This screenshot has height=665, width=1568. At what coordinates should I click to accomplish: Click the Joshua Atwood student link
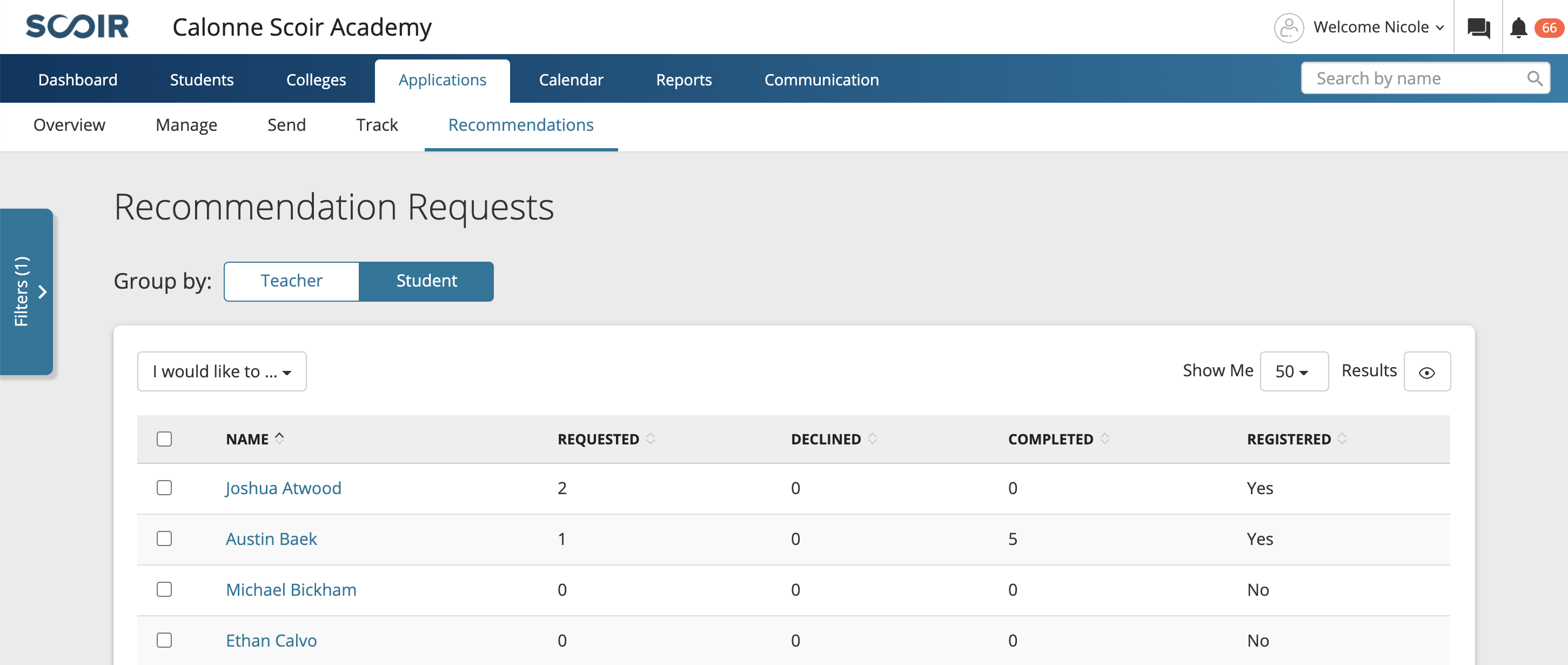[282, 487]
